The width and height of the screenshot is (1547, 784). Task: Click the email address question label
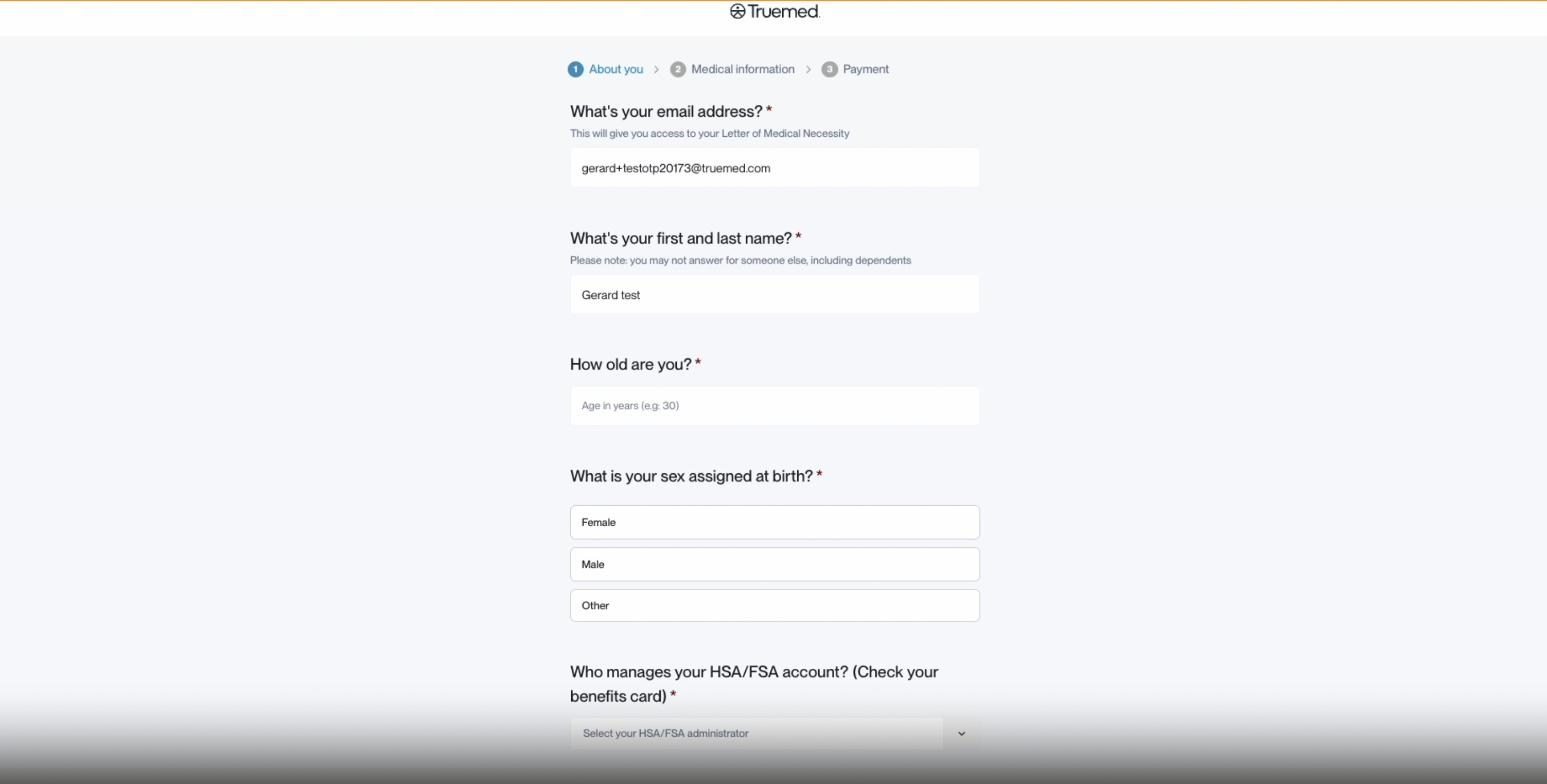(665, 112)
